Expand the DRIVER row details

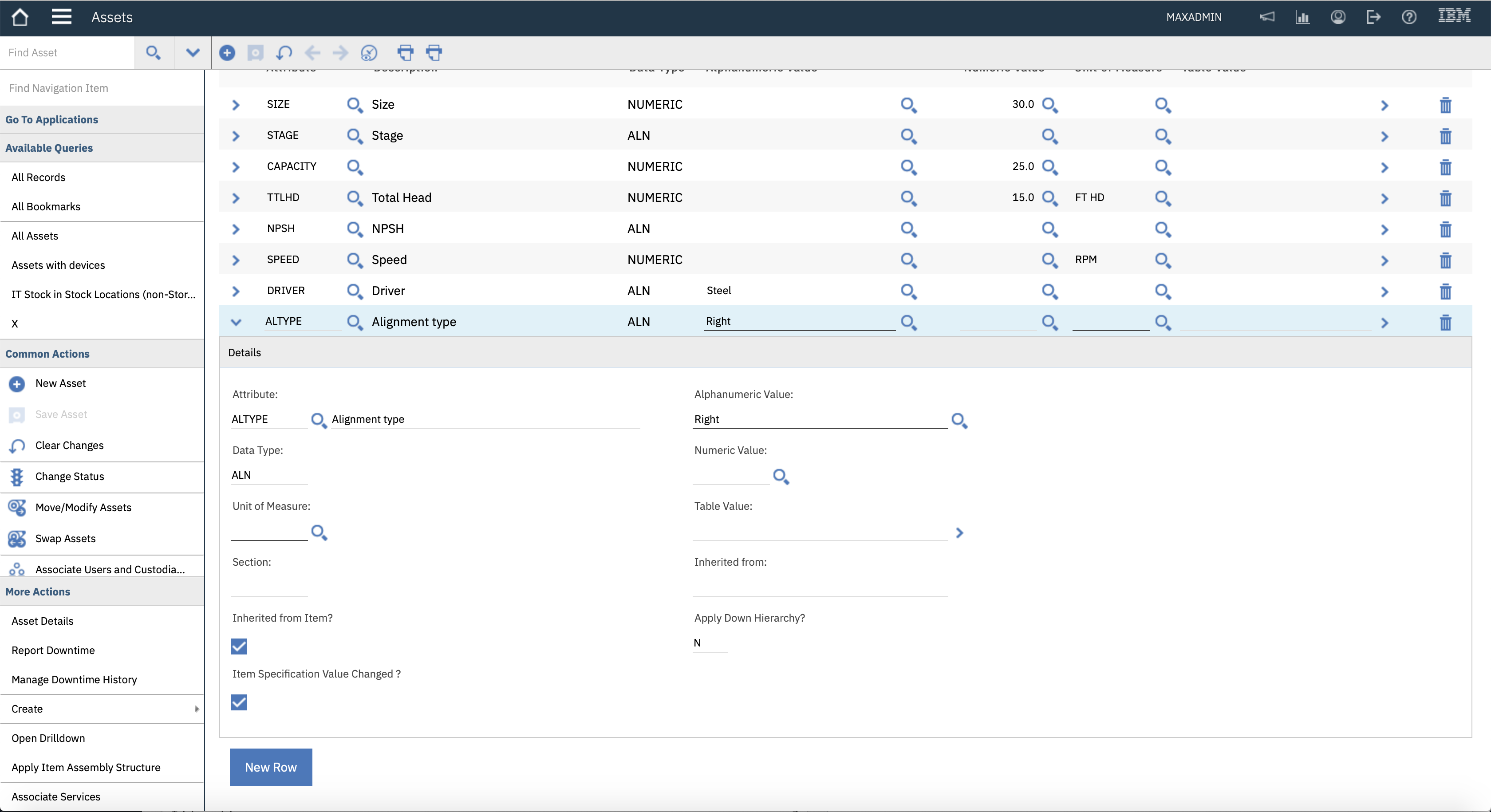(x=236, y=291)
